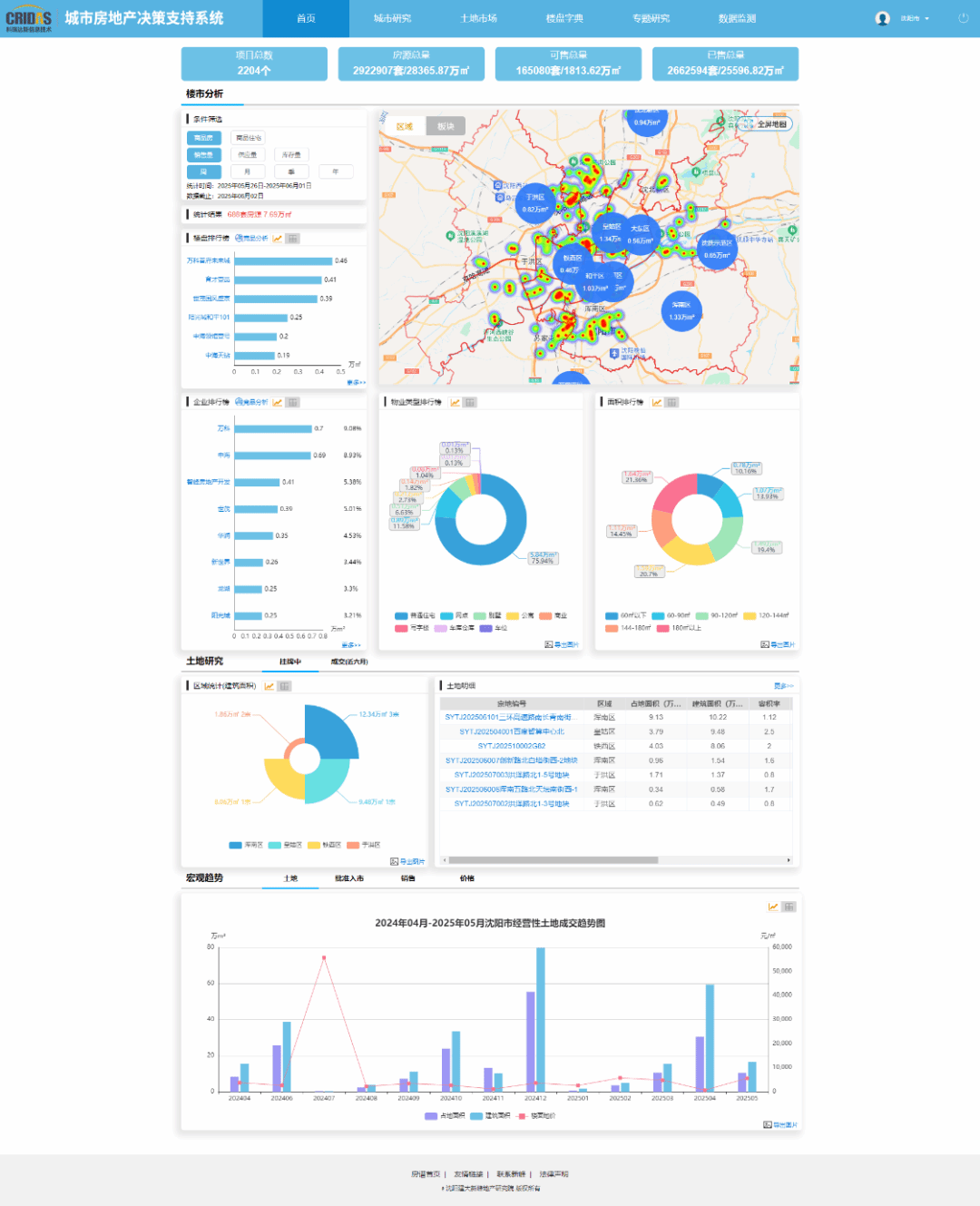Screen dimensions: 980x1206
Task: Toggle map to 板块 mode
Action: click(x=446, y=126)
